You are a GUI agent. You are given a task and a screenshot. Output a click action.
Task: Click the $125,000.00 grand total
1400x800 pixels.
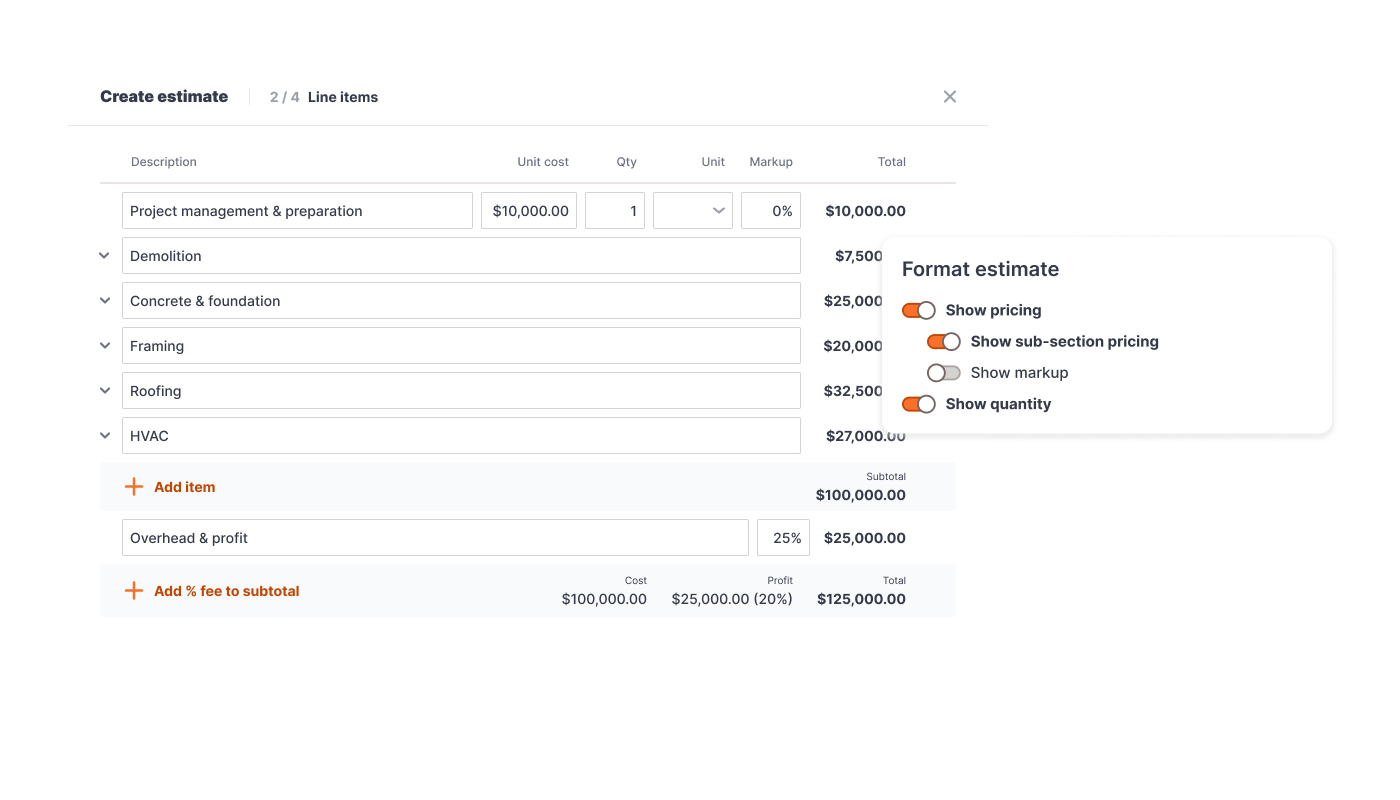click(862, 599)
